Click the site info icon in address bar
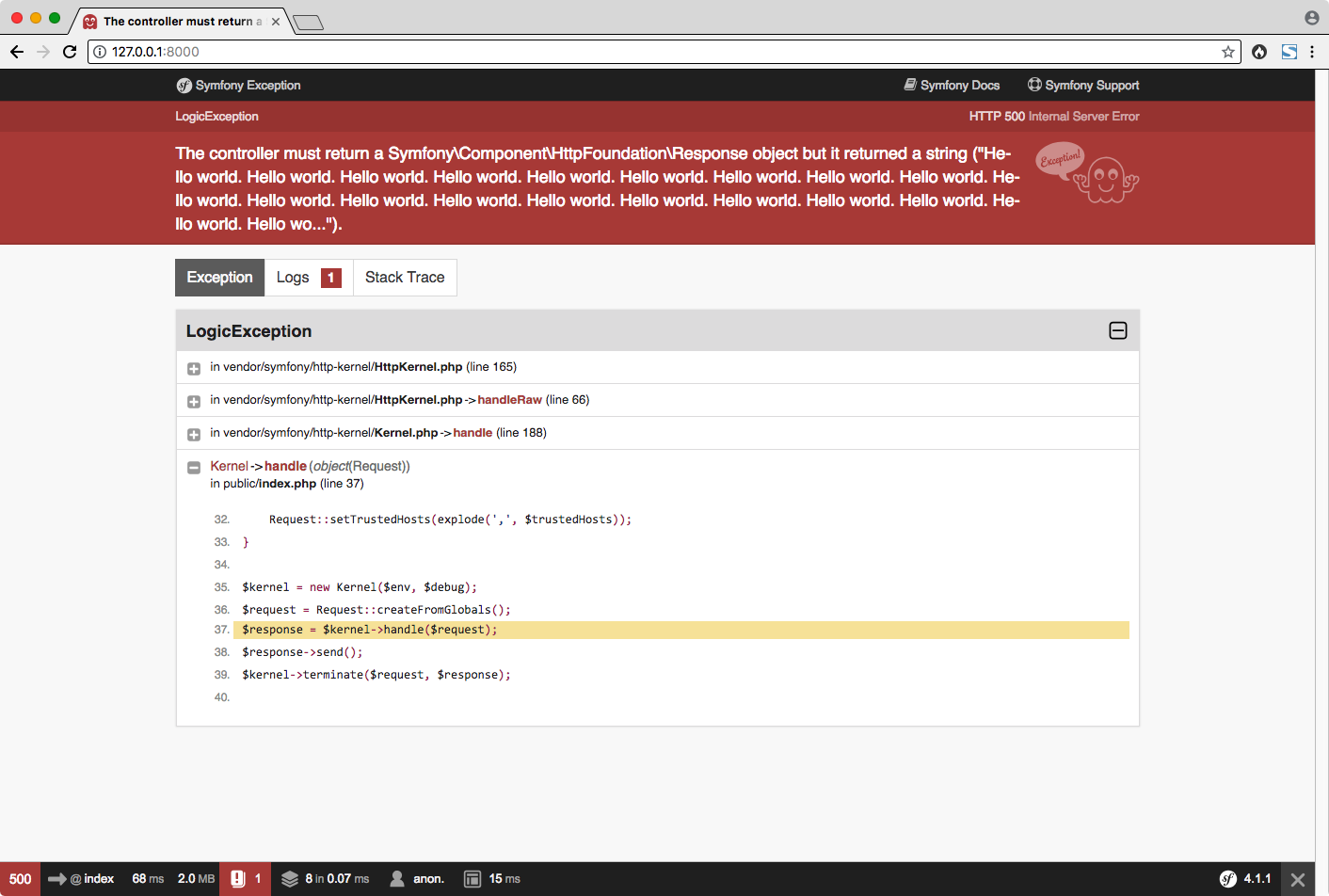 [x=100, y=52]
